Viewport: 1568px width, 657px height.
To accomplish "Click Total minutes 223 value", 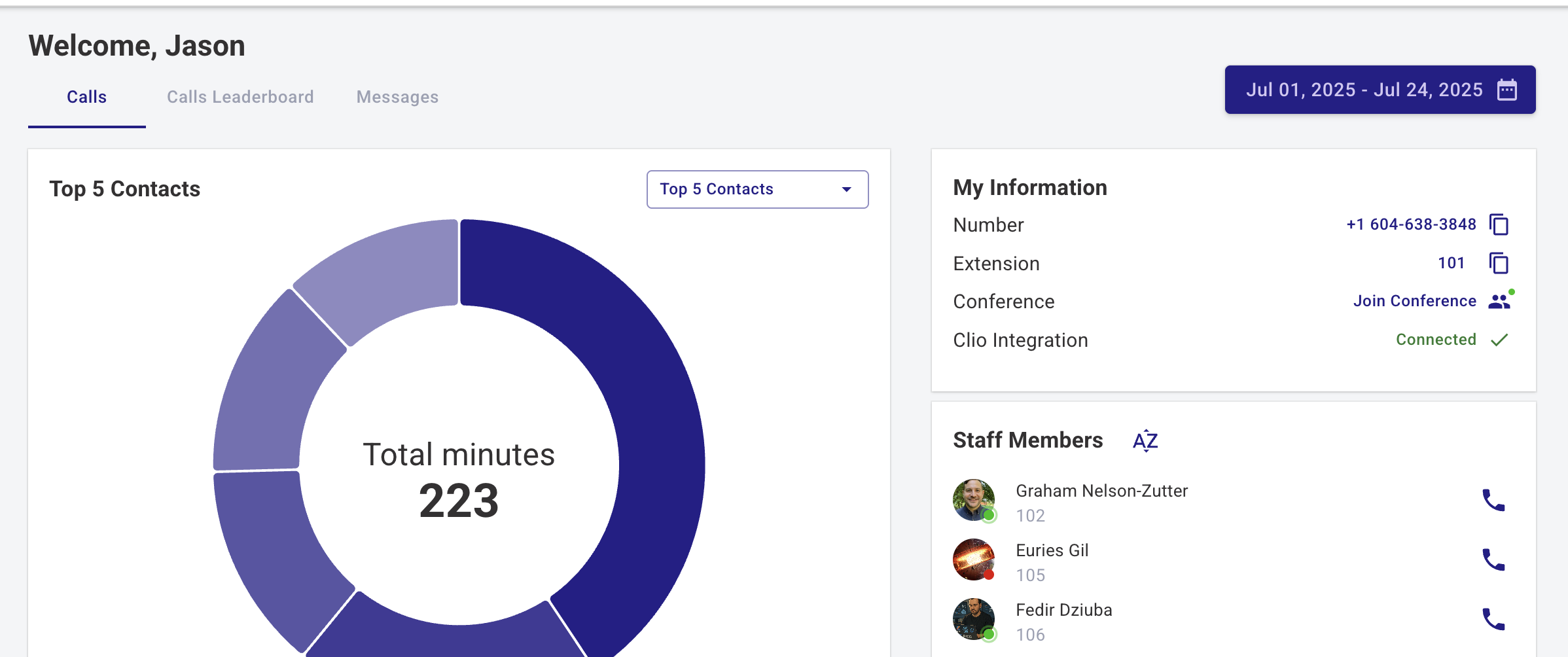I will [x=459, y=501].
